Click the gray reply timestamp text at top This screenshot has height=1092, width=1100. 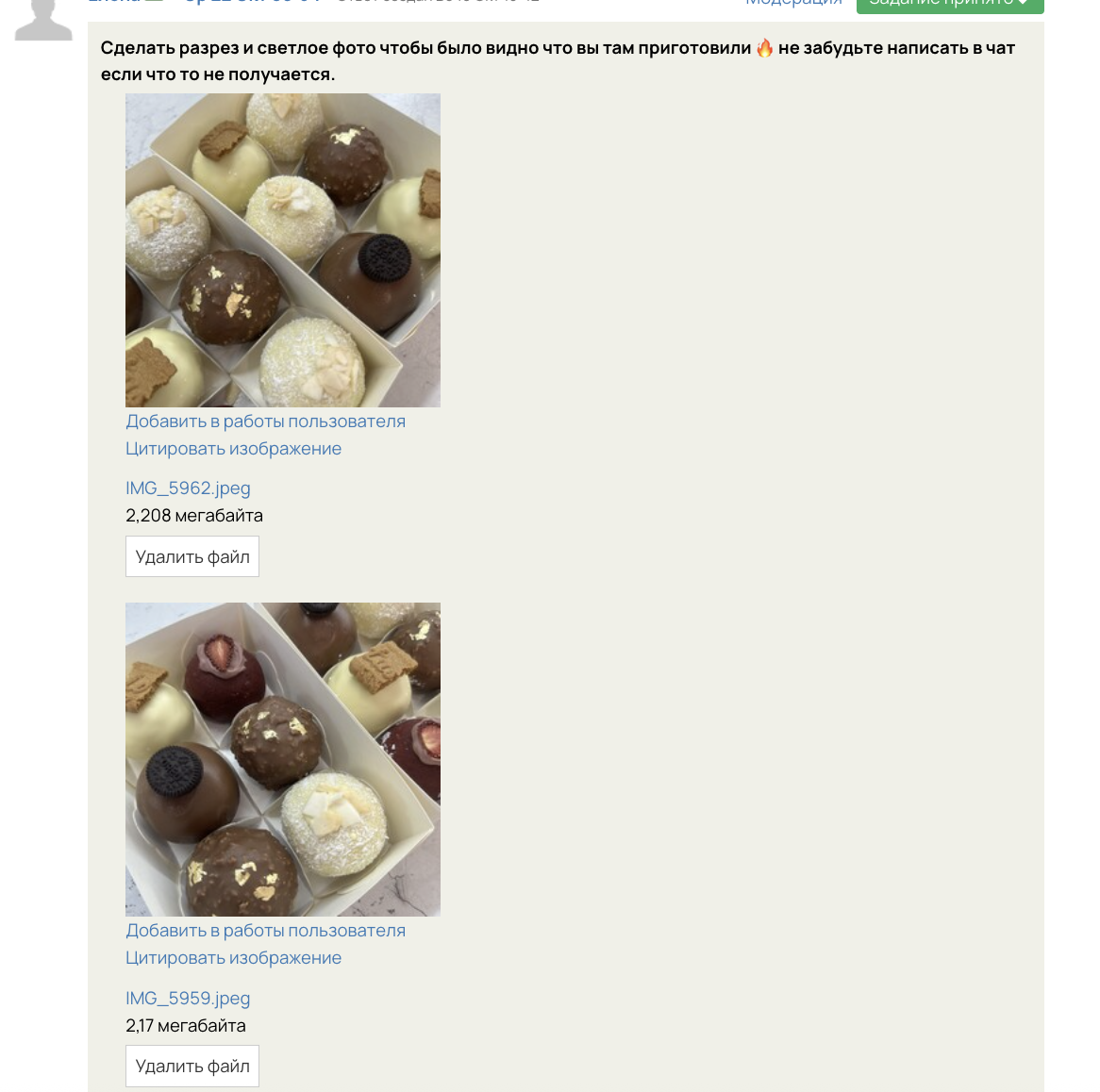[439, 2]
